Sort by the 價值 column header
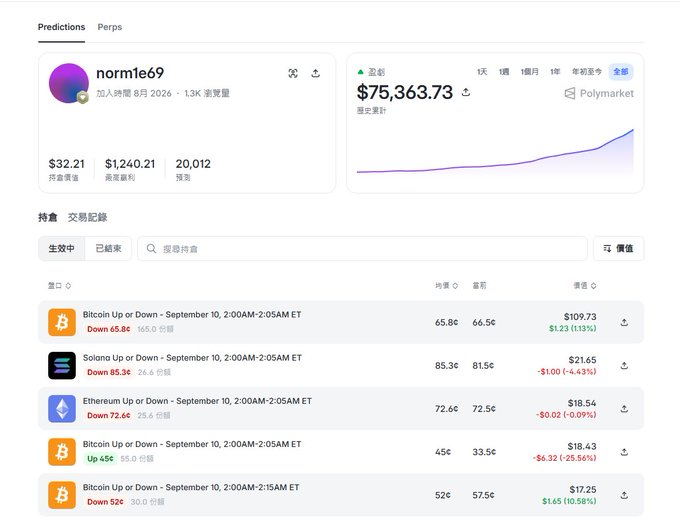This screenshot has height=524, width=680. coord(585,285)
